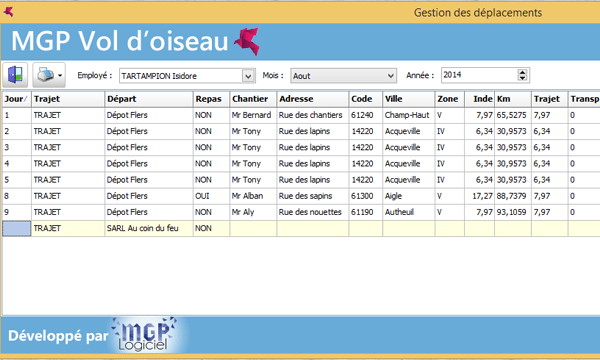The height and width of the screenshot is (360, 600).
Task: Click the Jour cell for day 9
Action: click(16, 212)
